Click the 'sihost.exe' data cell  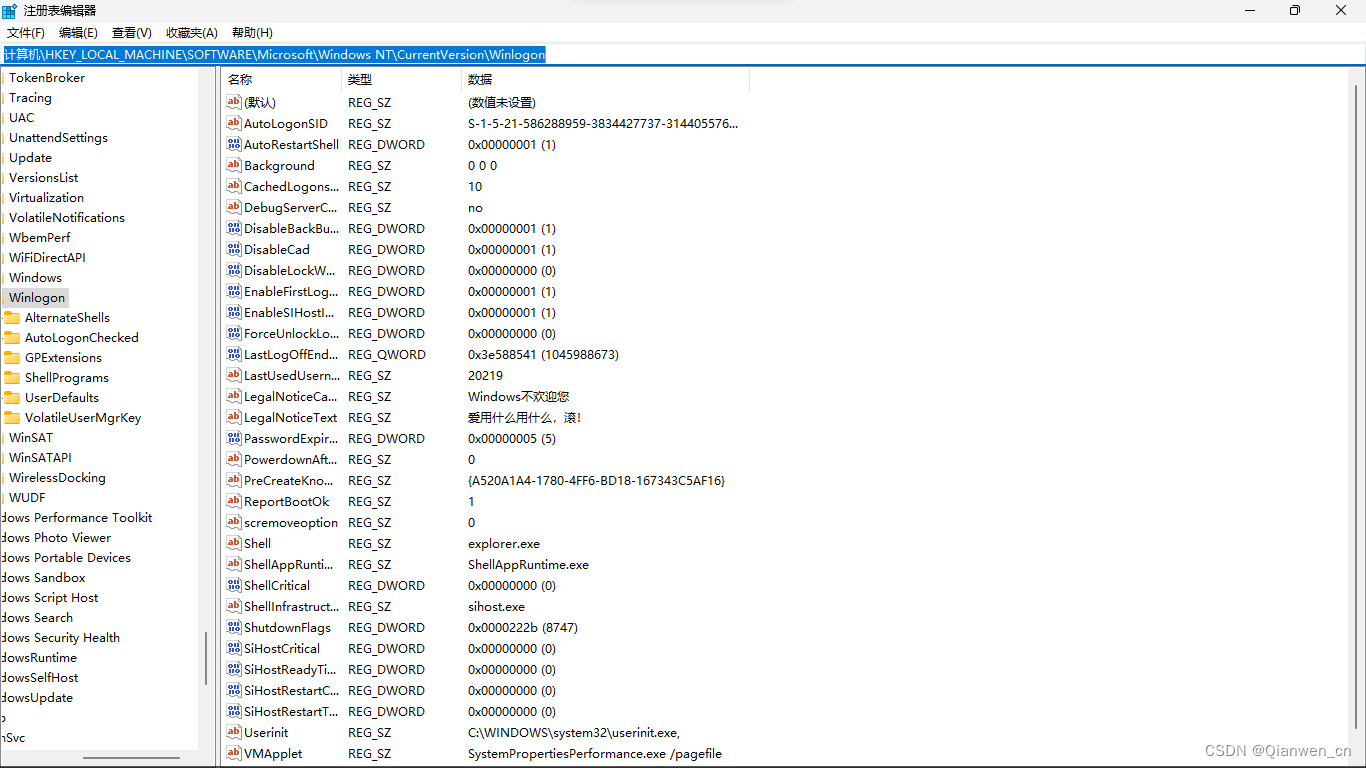(x=496, y=607)
